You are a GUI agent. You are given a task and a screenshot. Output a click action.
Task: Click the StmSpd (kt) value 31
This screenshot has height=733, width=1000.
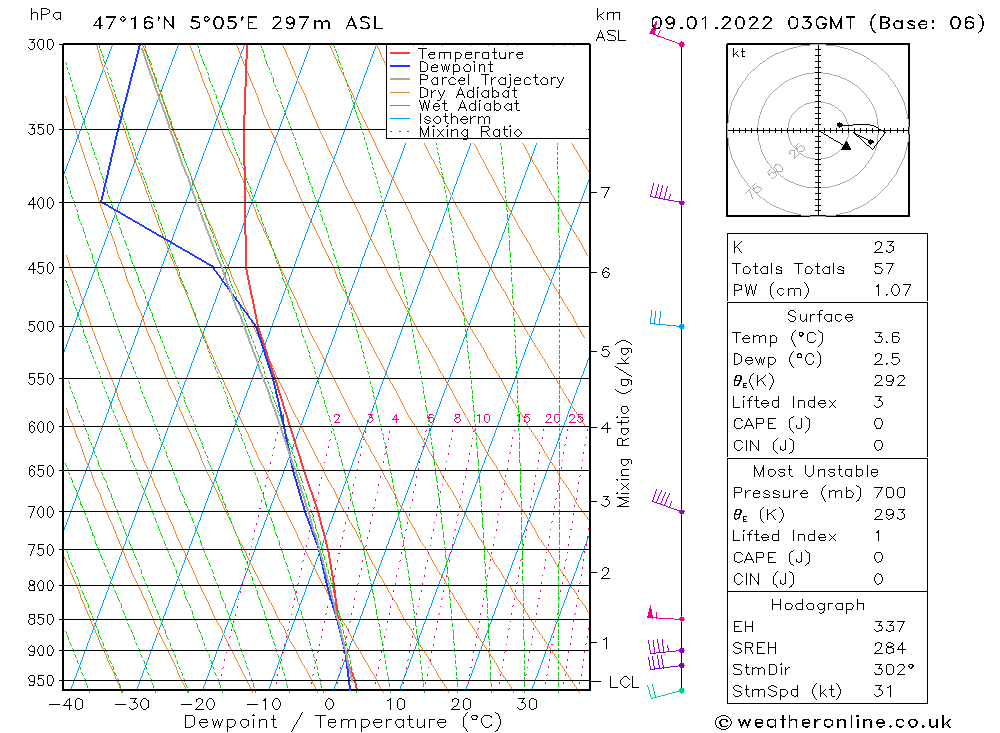(883, 692)
